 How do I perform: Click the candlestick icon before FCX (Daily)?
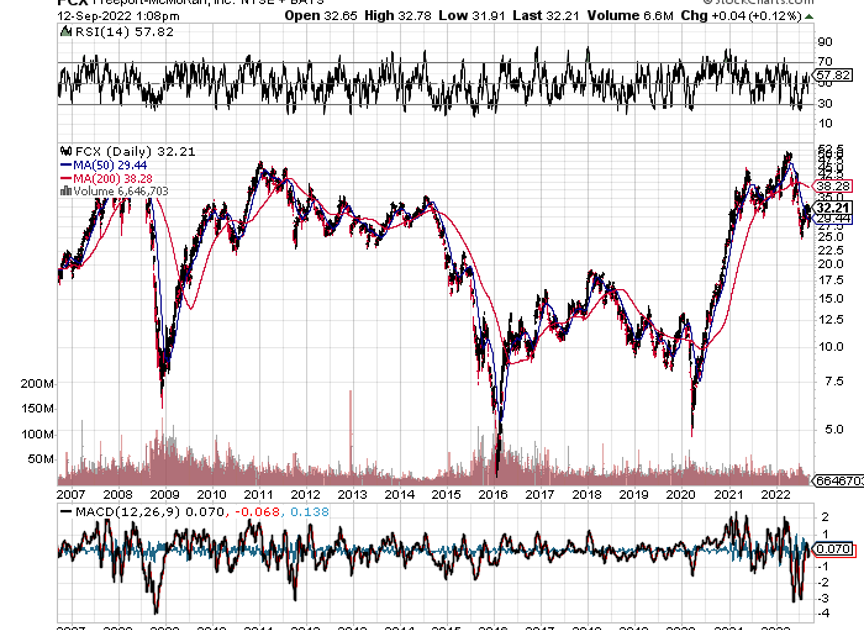[66, 151]
